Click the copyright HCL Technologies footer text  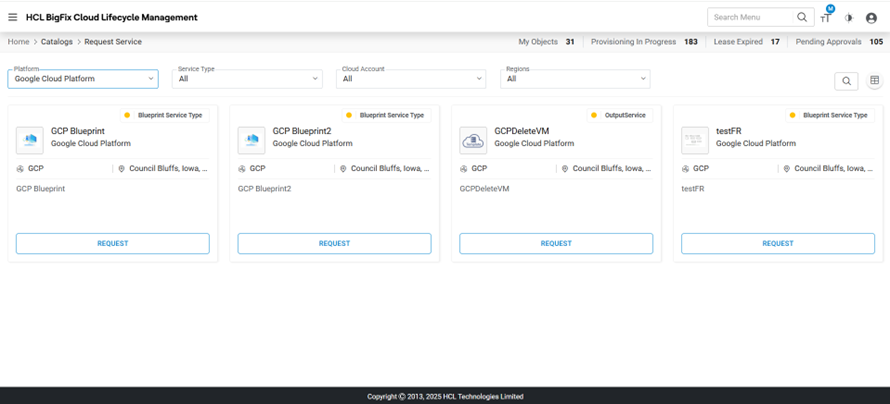tap(445, 397)
